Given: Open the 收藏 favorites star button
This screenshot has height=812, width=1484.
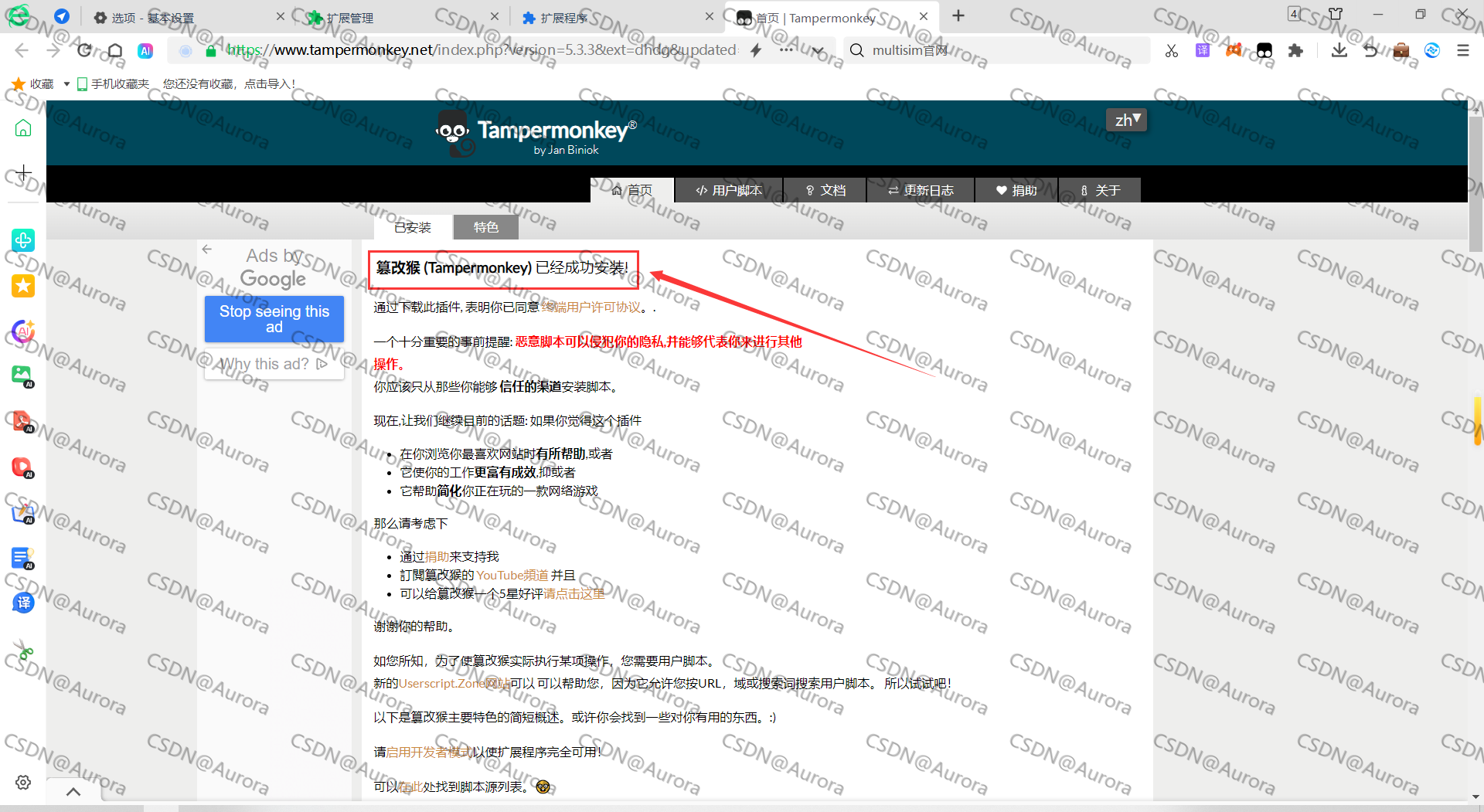Looking at the screenshot, I should tap(33, 83).
